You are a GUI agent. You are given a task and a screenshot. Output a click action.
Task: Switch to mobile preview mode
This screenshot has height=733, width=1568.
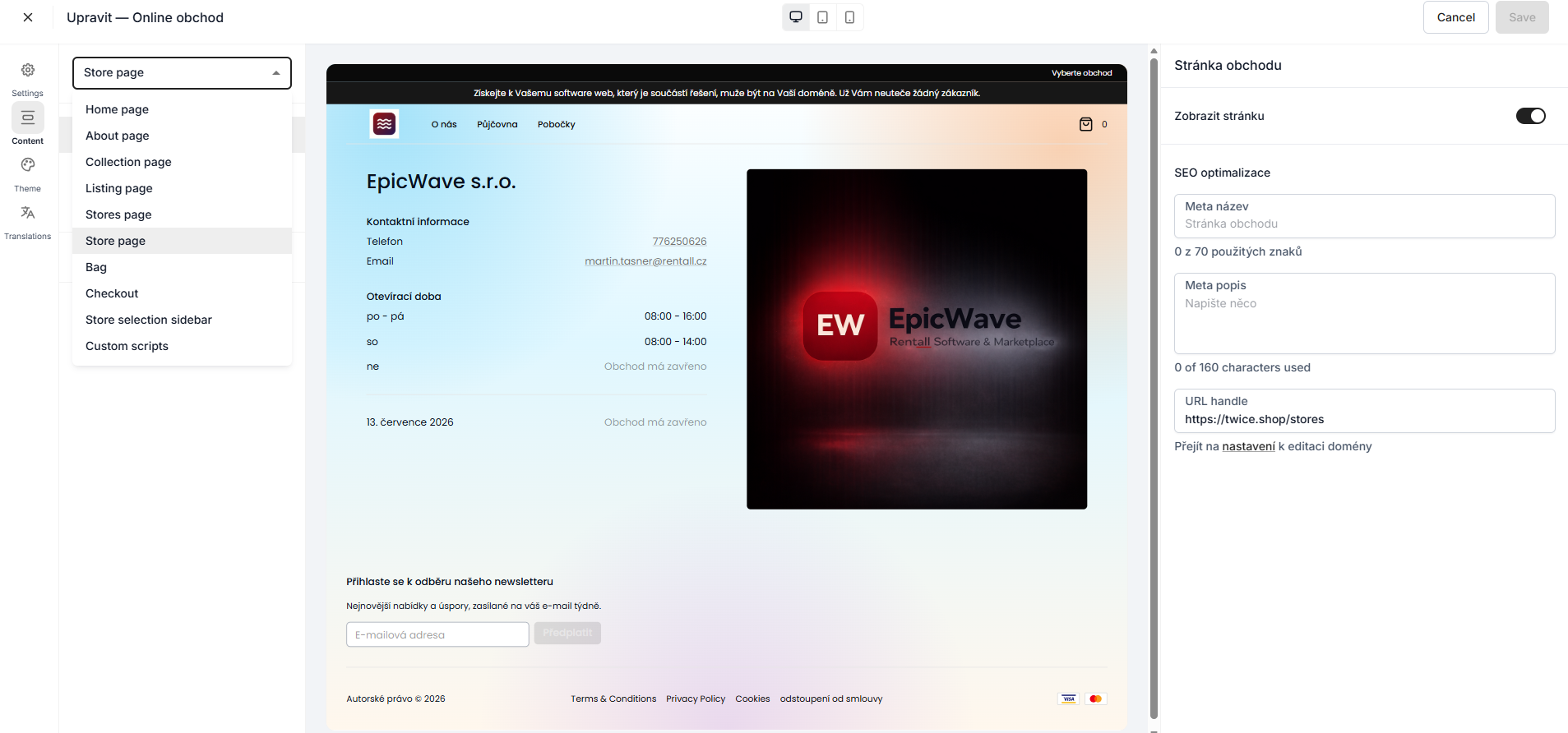point(849,17)
